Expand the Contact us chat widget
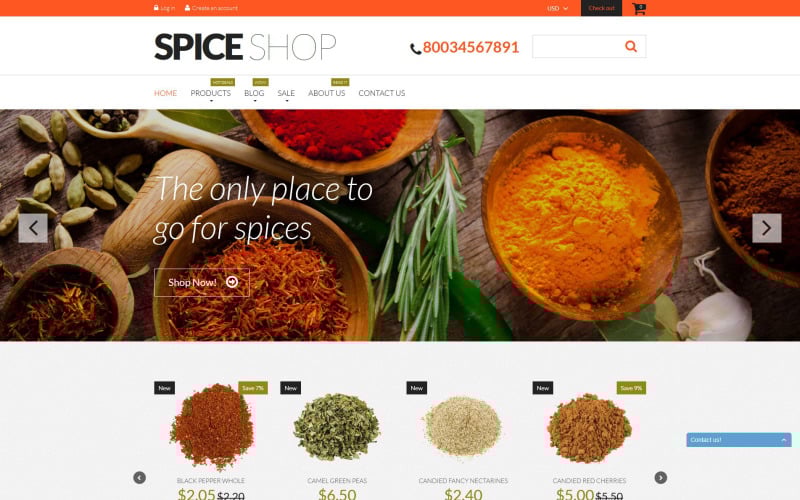Screen dimensions: 800x500 point(739,440)
